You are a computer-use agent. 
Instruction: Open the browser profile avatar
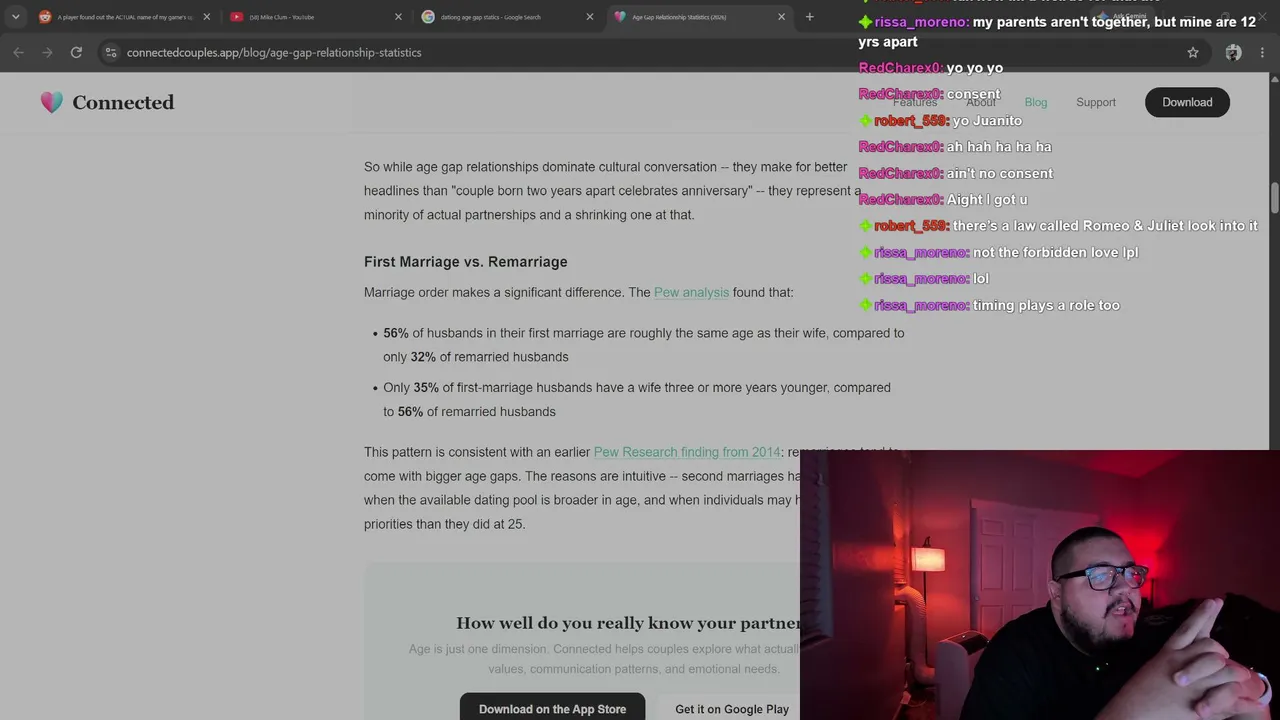pos(1233,52)
